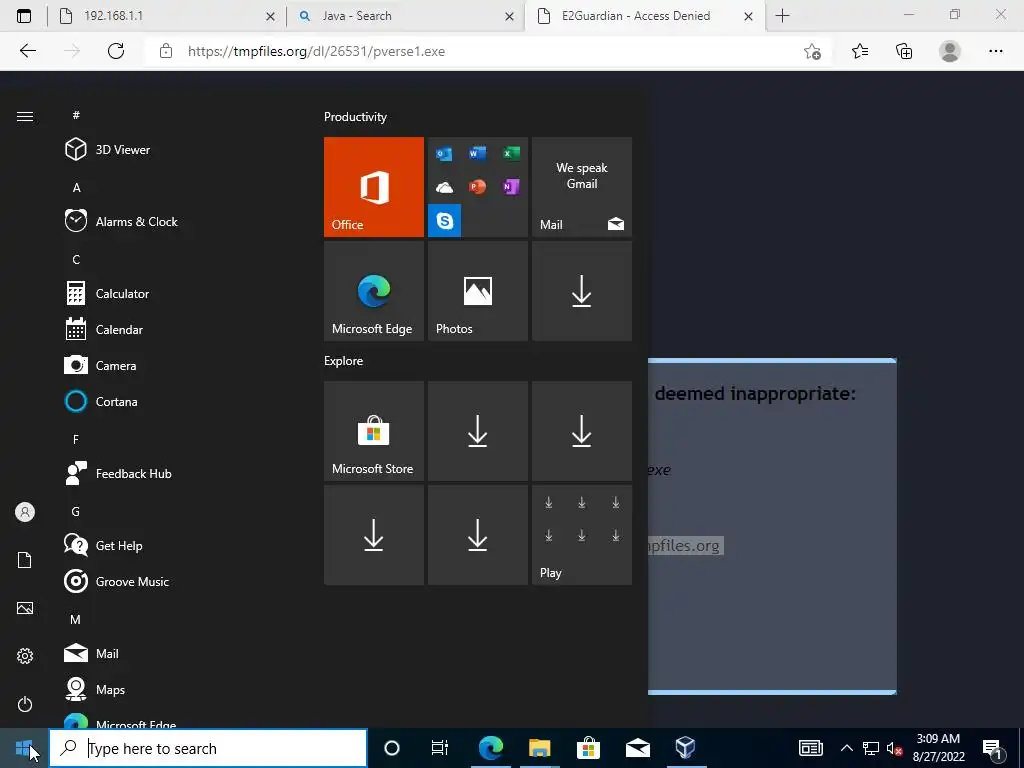Switch to Java - Search tab
Screen dimensions: 1024x768
coord(405,16)
